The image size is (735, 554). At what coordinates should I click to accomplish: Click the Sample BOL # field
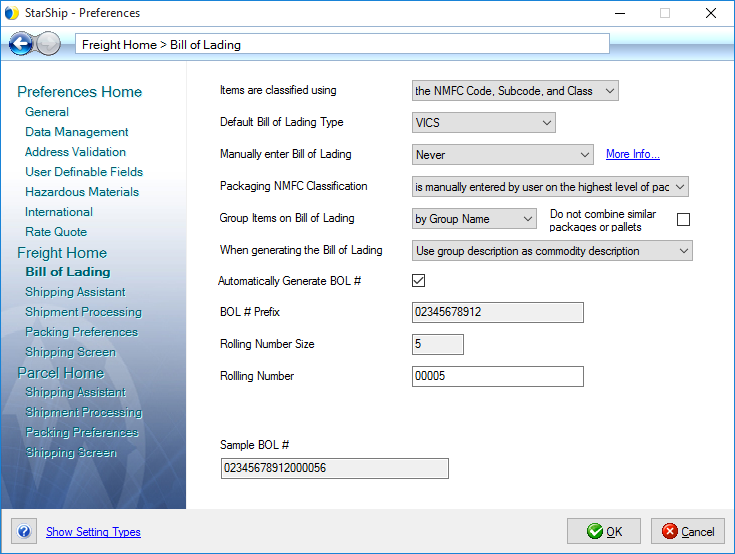point(335,468)
